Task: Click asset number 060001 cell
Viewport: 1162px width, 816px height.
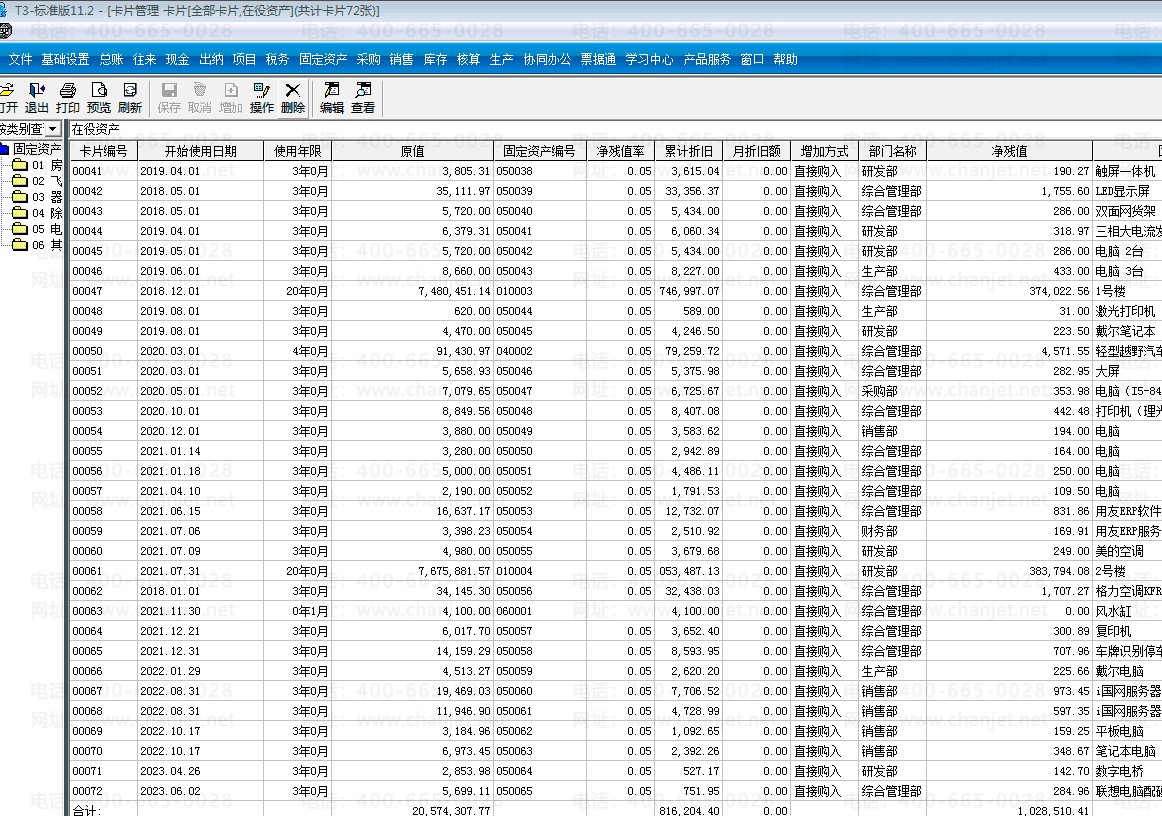Action: coord(540,611)
